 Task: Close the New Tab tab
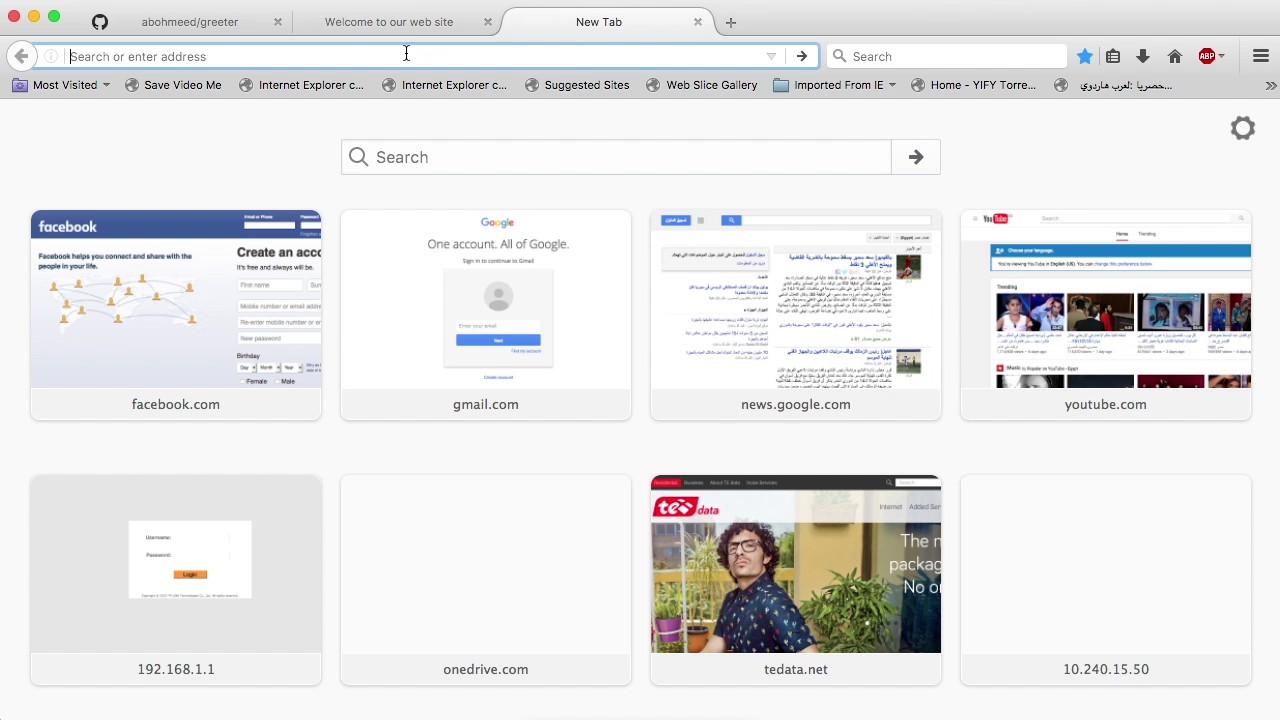pos(698,22)
